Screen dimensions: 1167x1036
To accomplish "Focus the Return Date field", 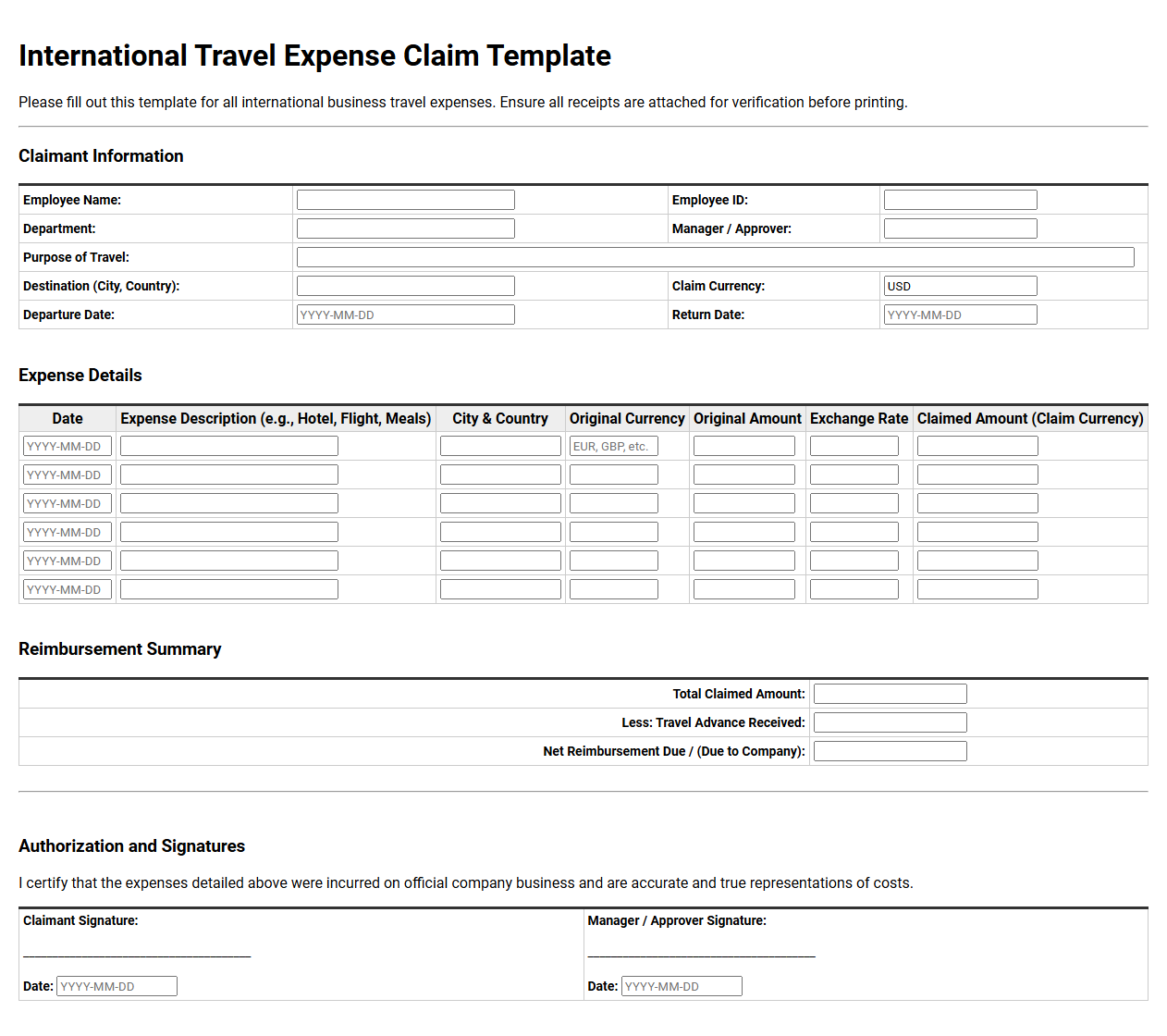I will (960, 314).
